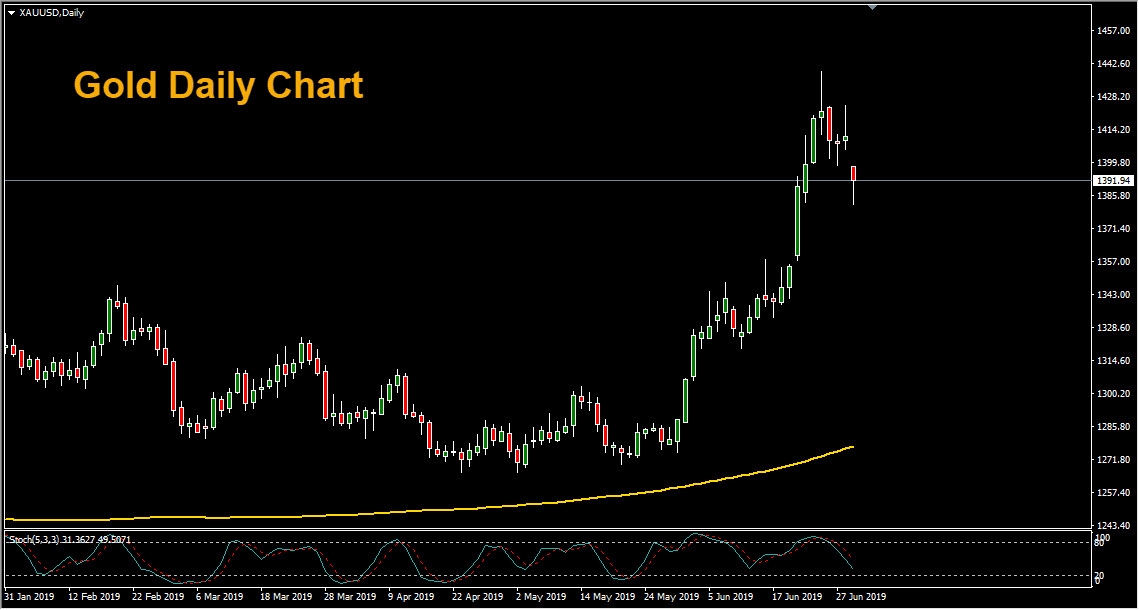Click the 22 Feb 2019 date label
The width and height of the screenshot is (1139, 610).
coord(158,597)
